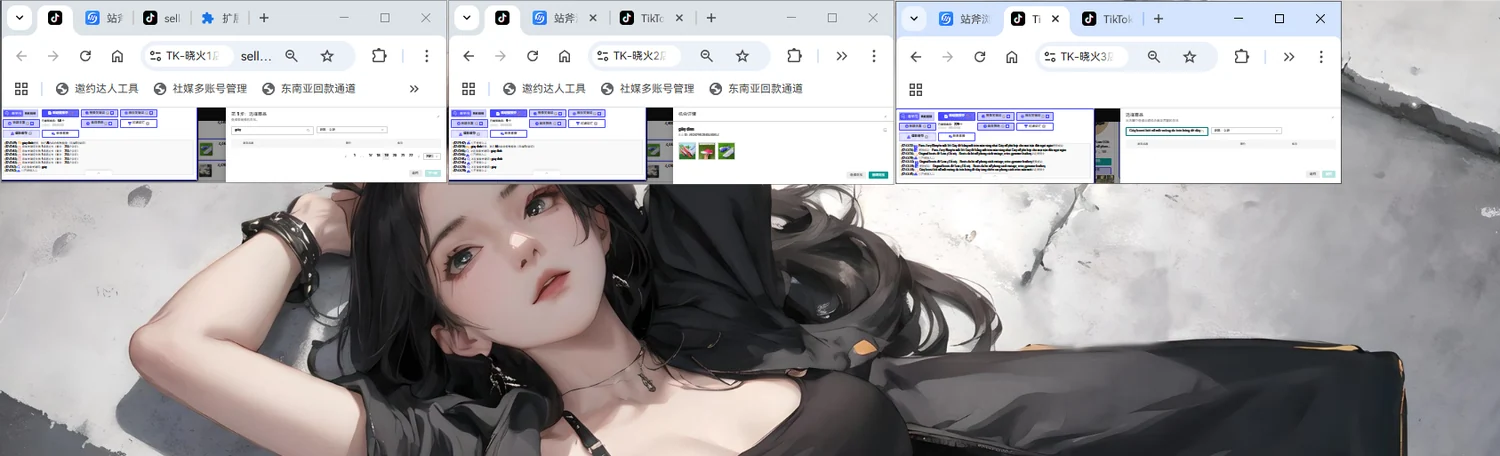Viewport: 1500px width, 456px height.
Task: Open the apps grid in TK-晓火1 bookmarks bar
Action: click(22, 88)
